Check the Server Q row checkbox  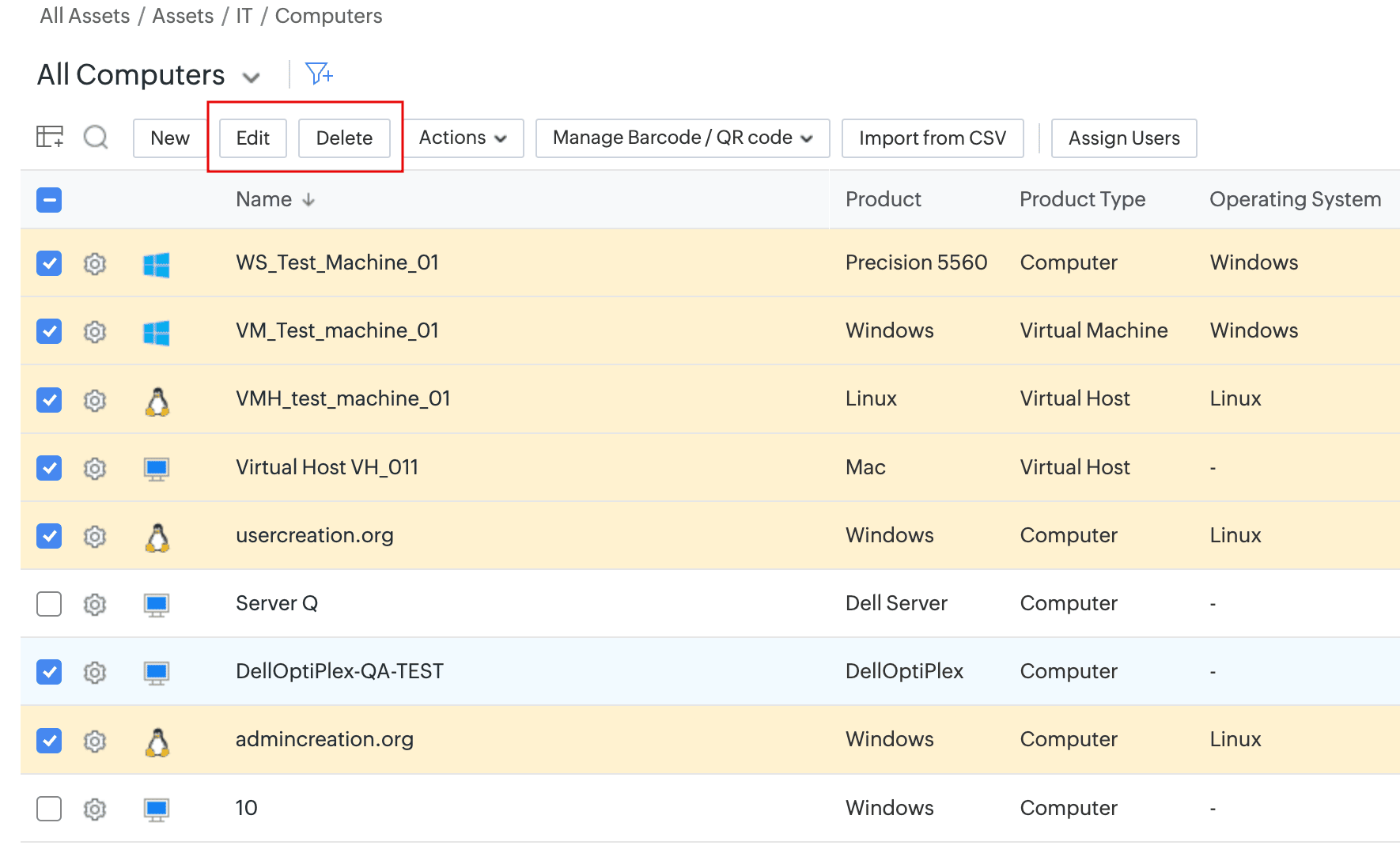click(x=49, y=604)
